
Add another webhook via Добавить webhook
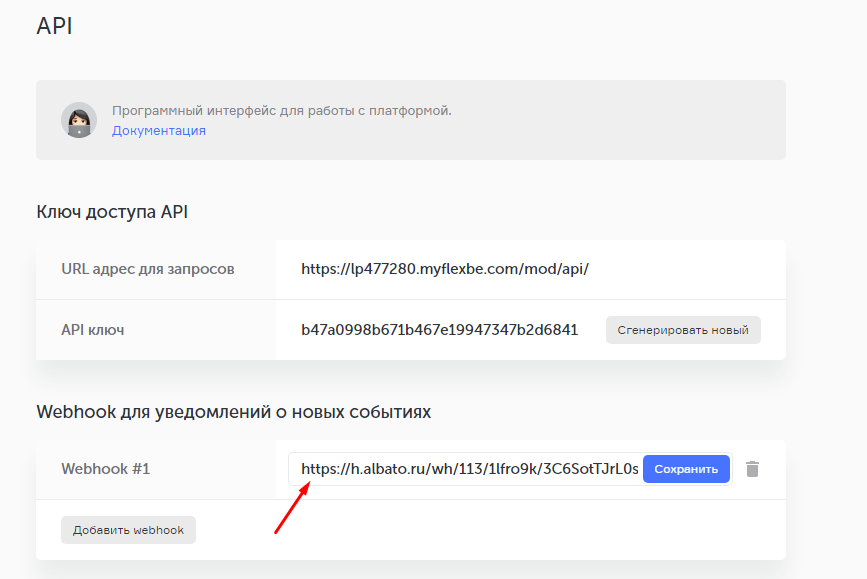(128, 530)
